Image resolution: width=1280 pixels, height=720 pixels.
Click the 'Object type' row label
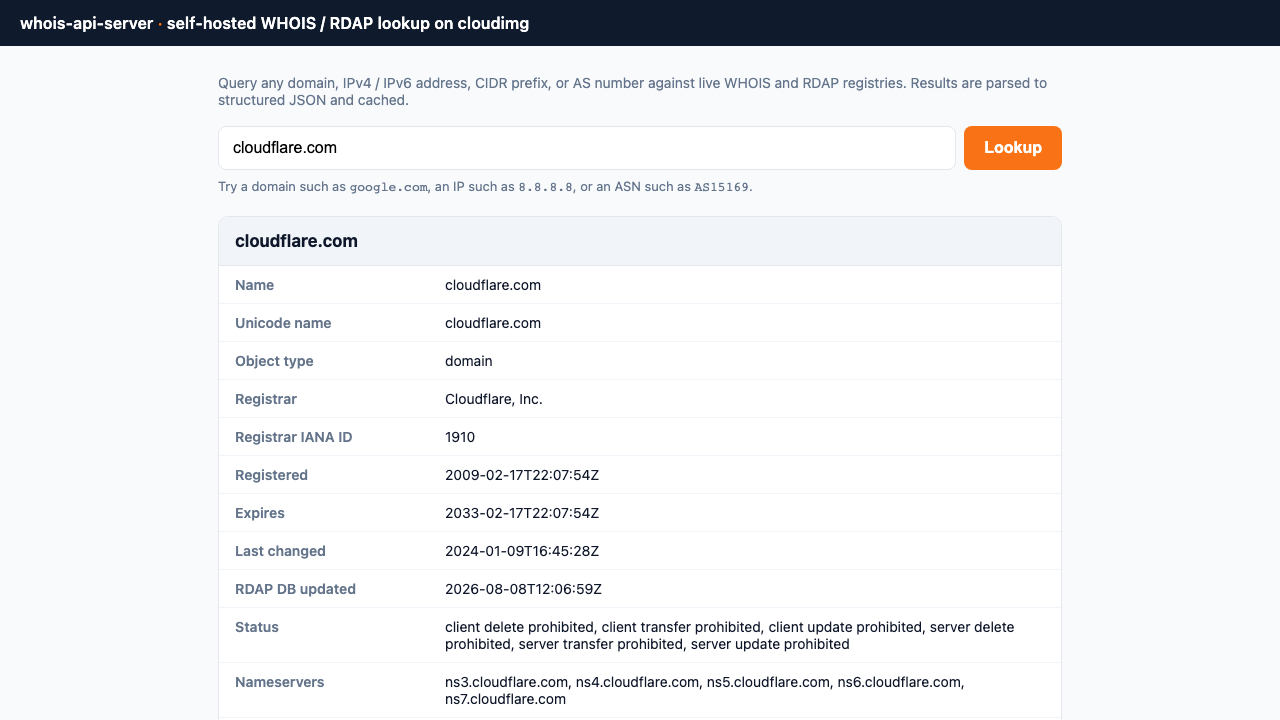click(274, 361)
